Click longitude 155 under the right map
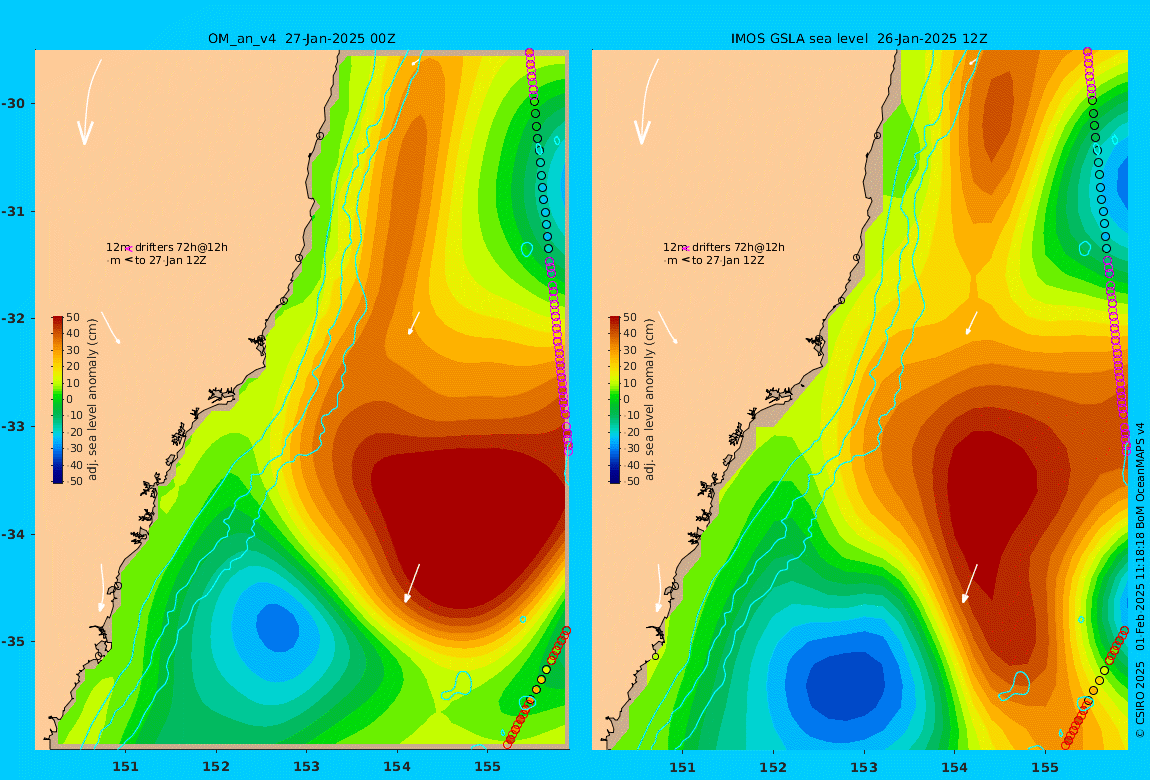Screen dimensions: 1150x780 tap(1045, 767)
